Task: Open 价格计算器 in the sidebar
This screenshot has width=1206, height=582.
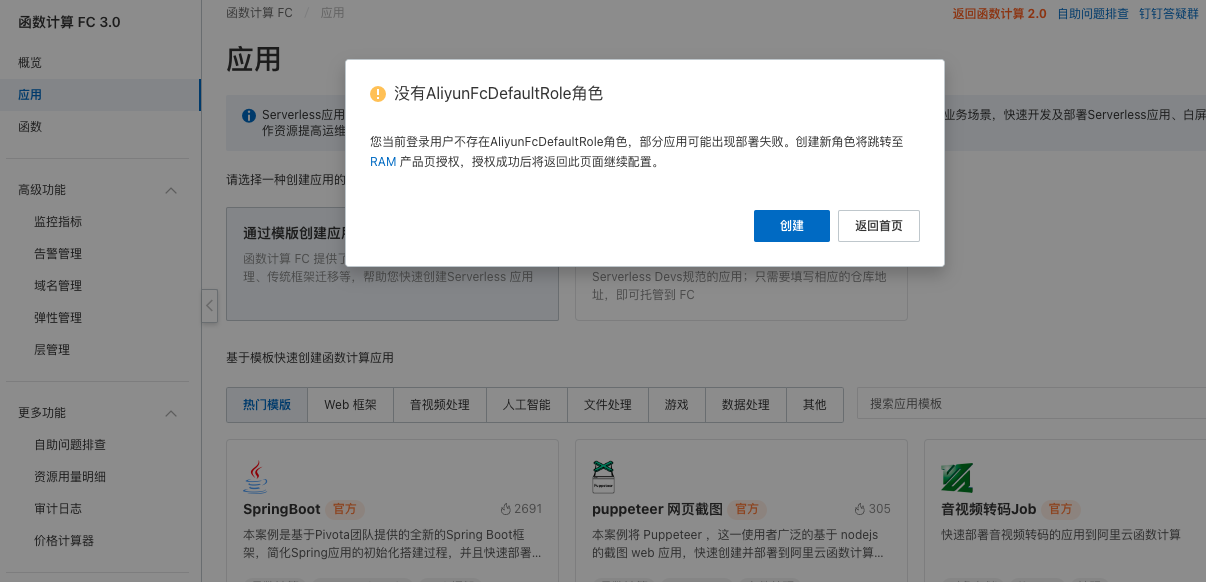Action: [64, 541]
